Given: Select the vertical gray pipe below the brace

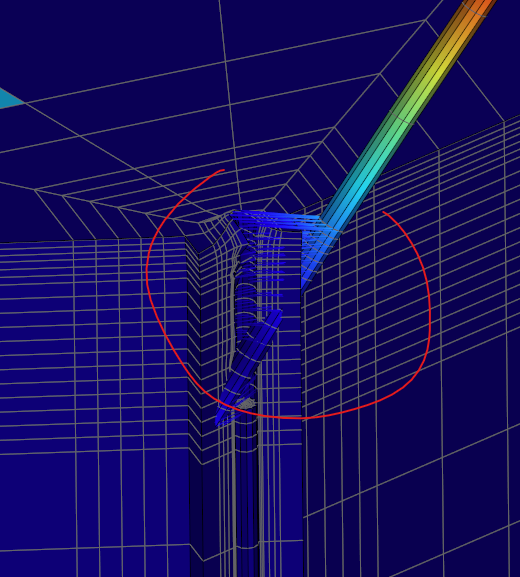Looking at the screenshot, I should pos(246,497).
